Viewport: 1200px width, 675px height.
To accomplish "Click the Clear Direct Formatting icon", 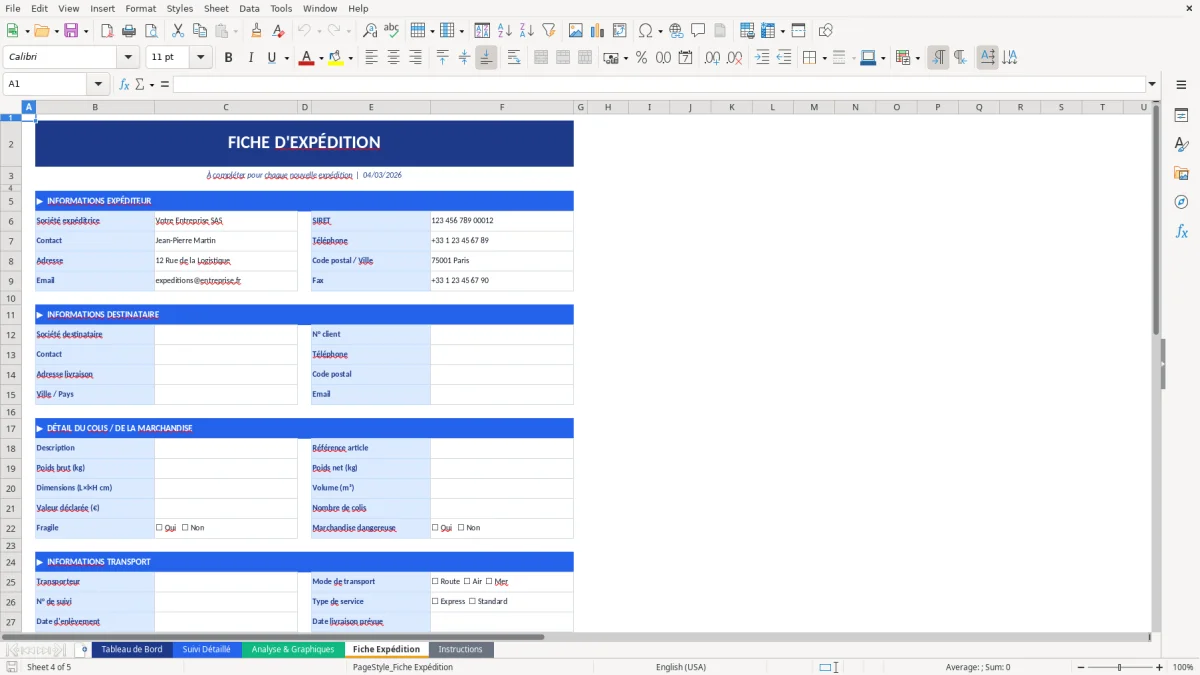I will click(277, 31).
